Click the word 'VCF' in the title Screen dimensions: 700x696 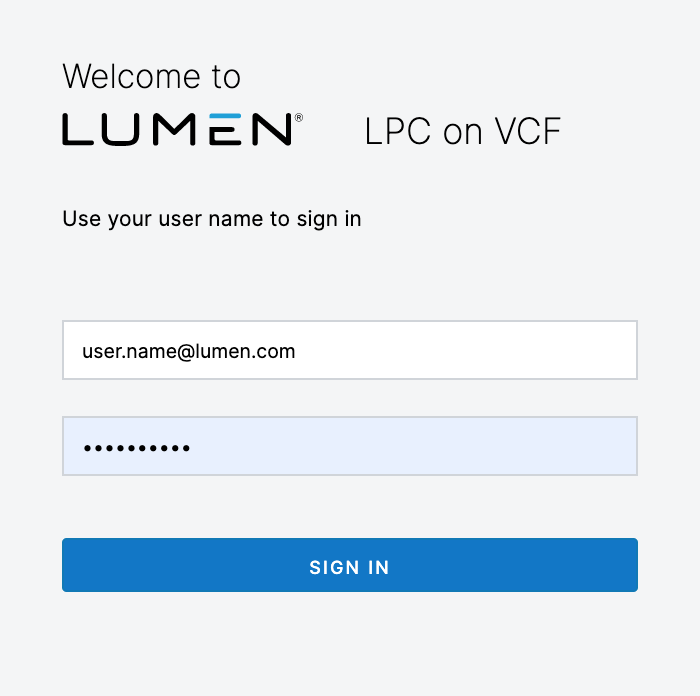[528, 131]
